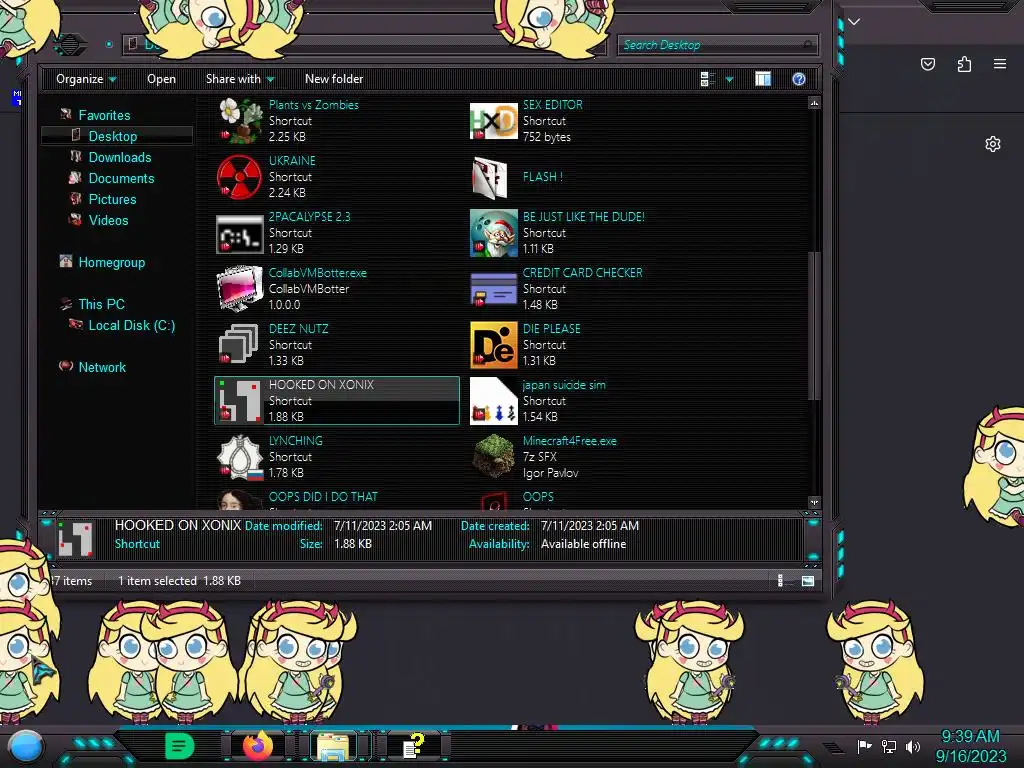Open File Explorer from the taskbar
Viewport: 1024px width, 768px height.
pos(333,746)
